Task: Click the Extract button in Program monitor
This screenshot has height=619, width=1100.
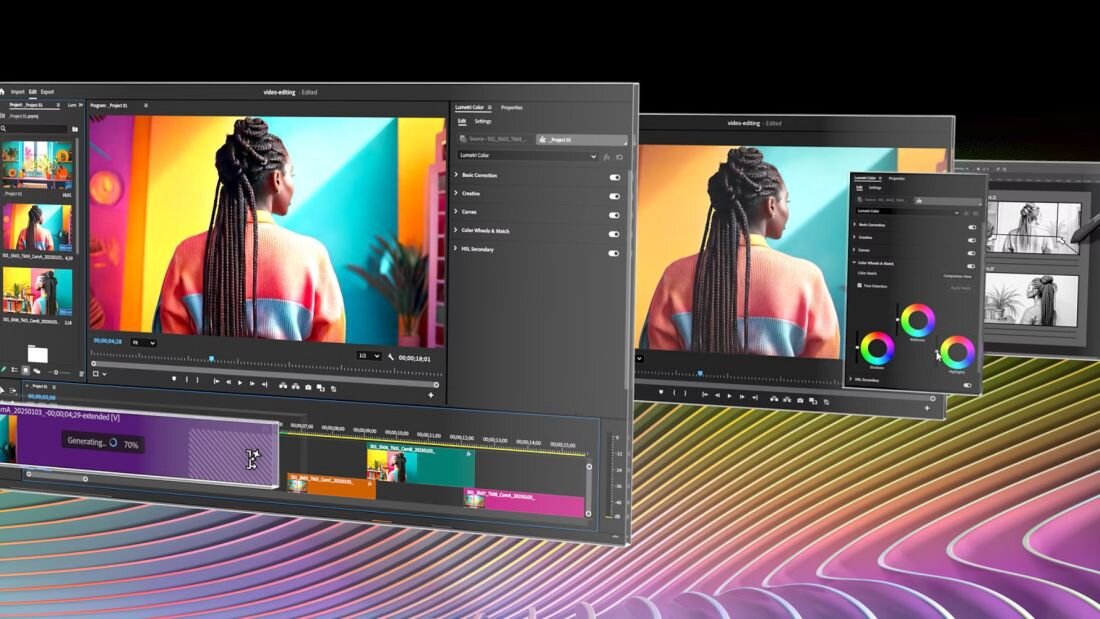Action: click(x=295, y=386)
